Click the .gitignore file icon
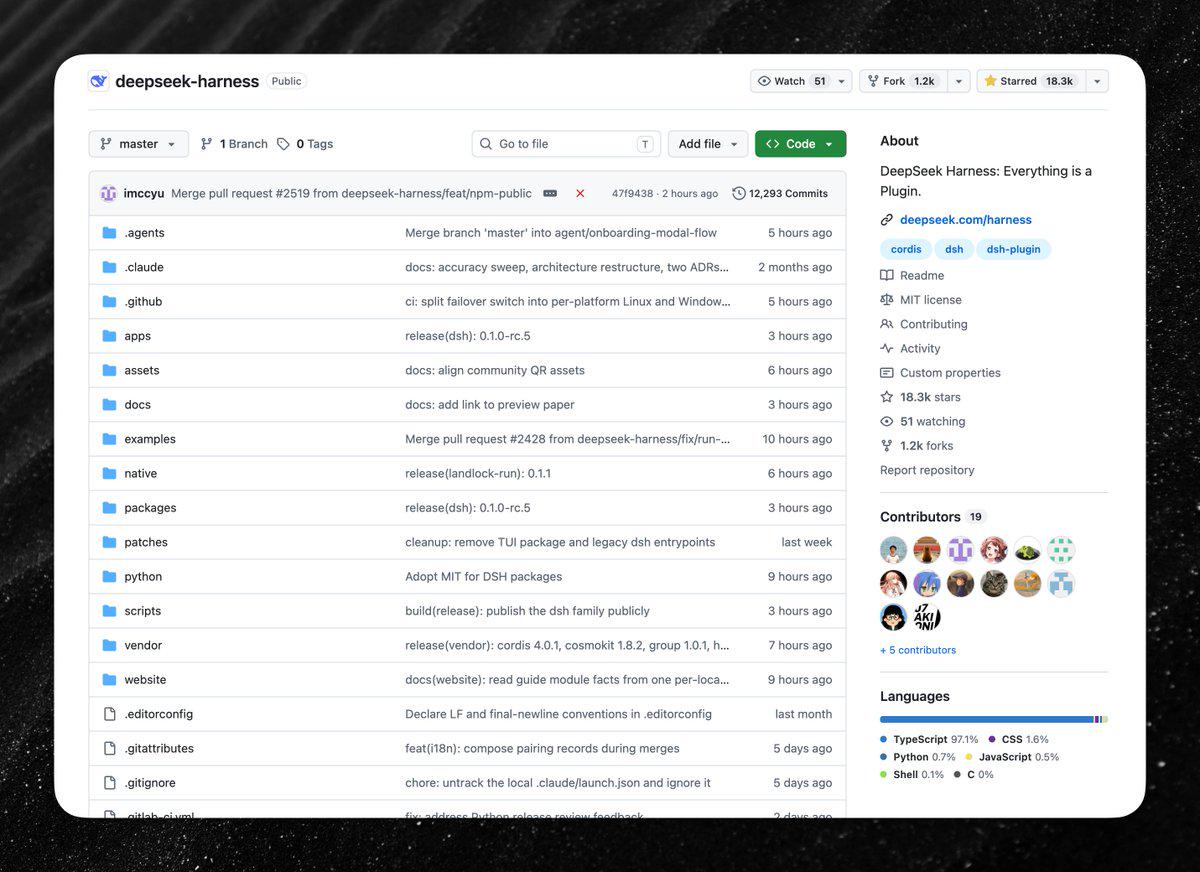 (110, 783)
